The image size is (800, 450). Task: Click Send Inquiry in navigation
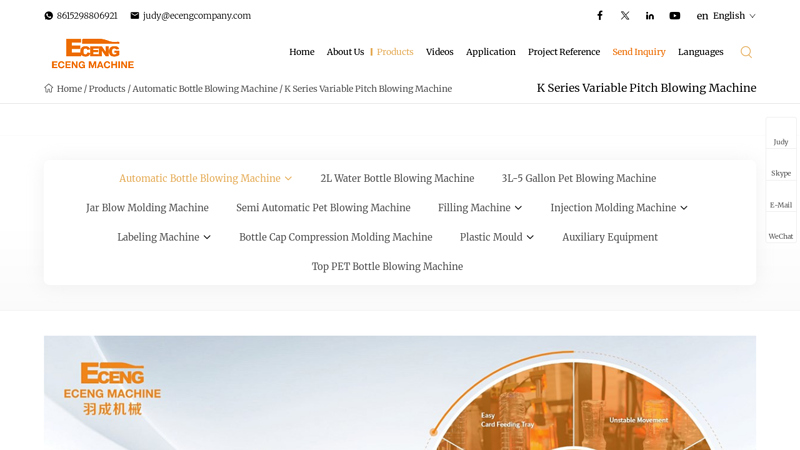pyautogui.click(x=639, y=52)
